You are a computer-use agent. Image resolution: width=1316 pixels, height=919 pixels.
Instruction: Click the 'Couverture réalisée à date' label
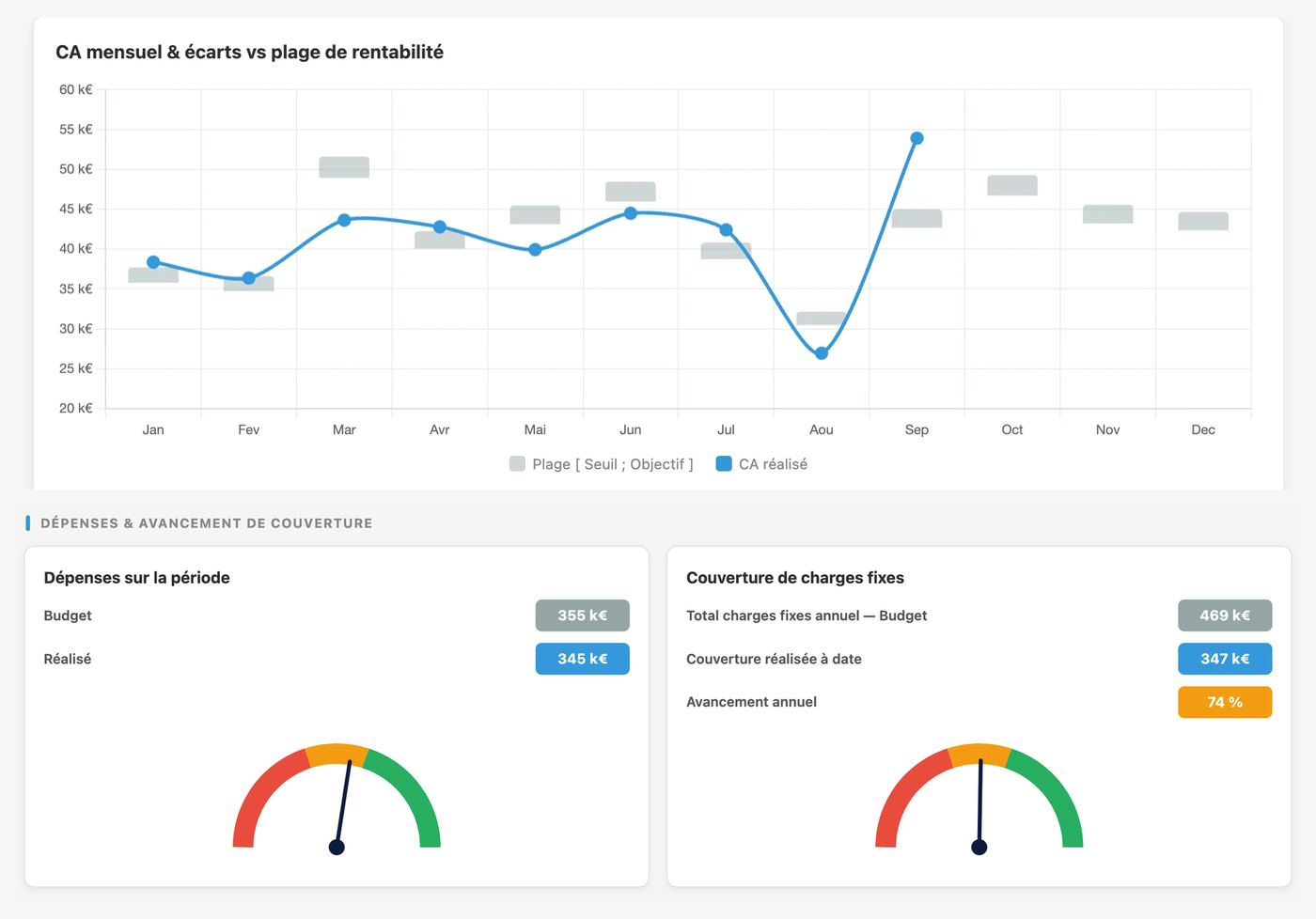tap(774, 659)
